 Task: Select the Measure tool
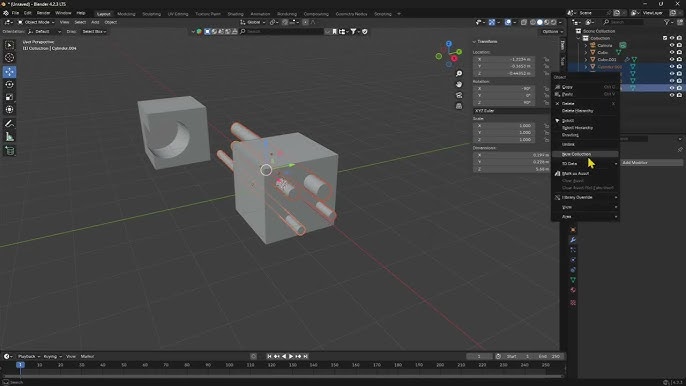click(x=10, y=137)
